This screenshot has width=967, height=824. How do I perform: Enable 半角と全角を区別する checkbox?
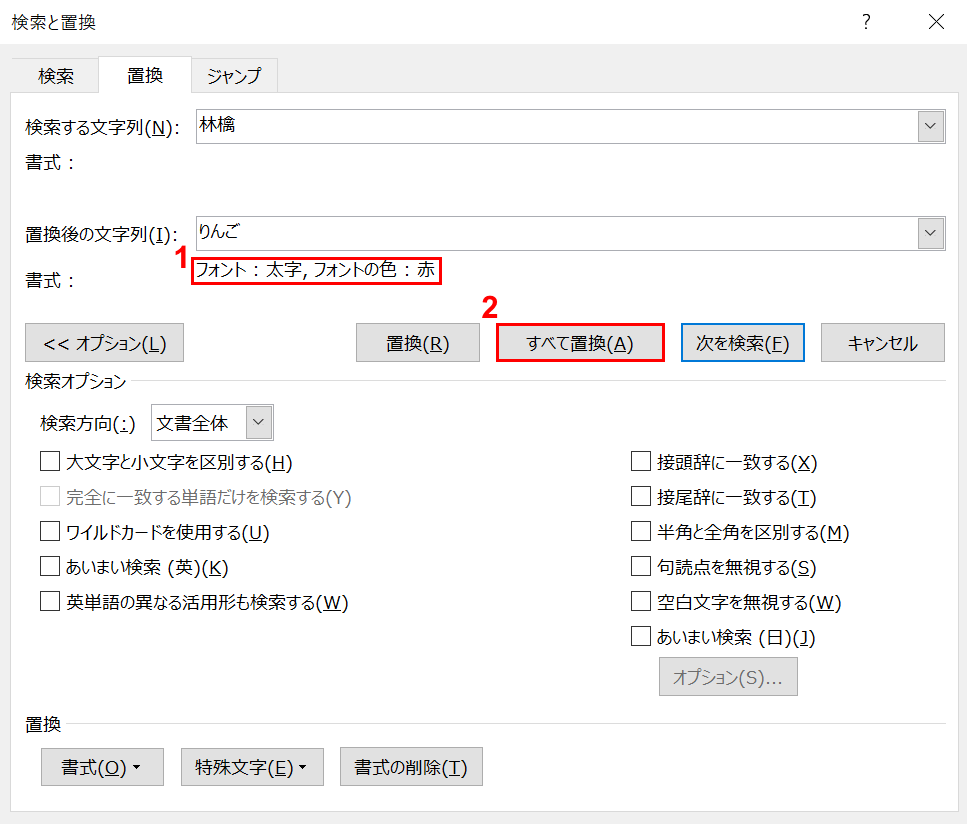(x=641, y=532)
